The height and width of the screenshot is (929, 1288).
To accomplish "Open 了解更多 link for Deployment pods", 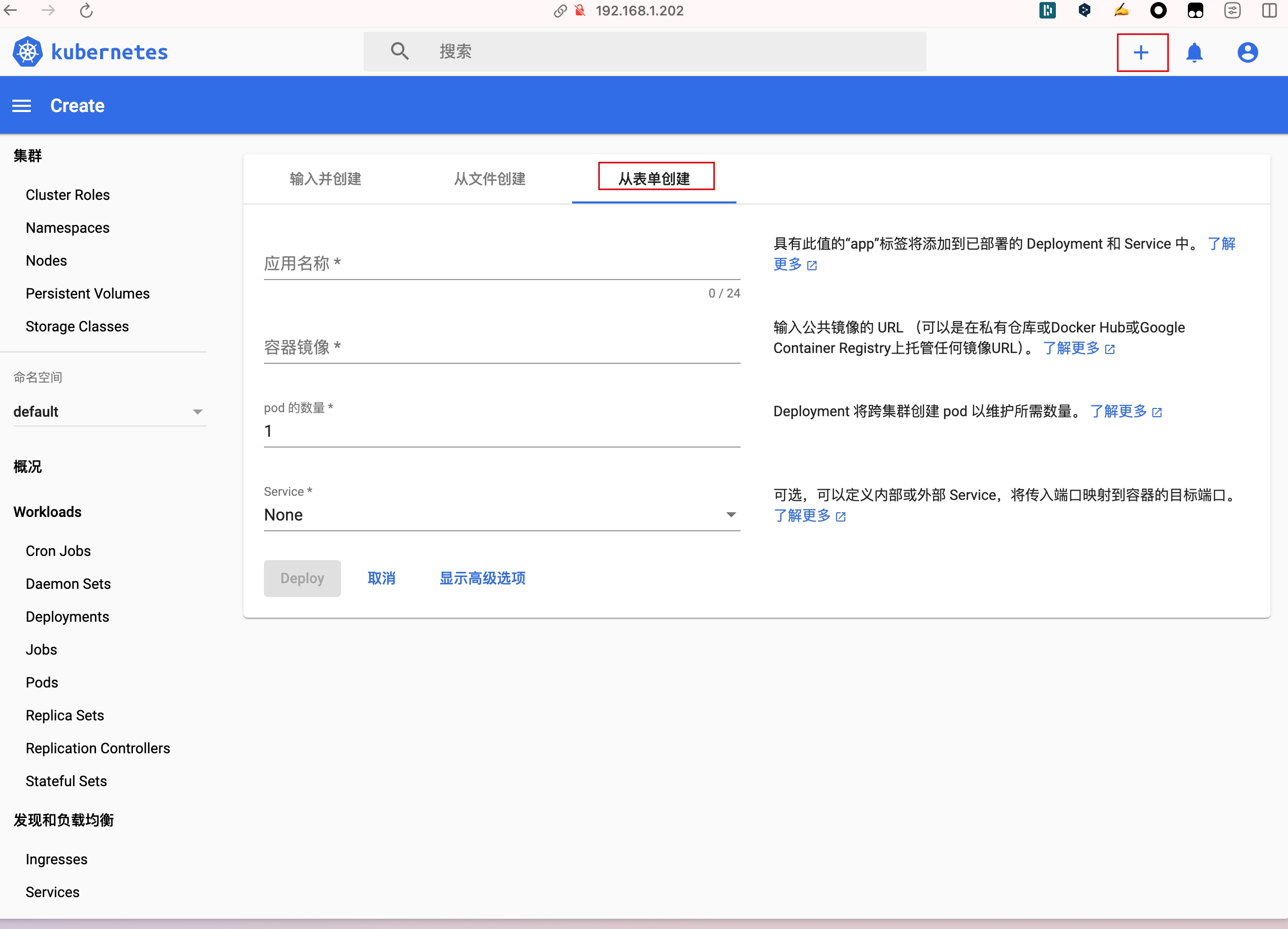I will click(x=1119, y=412).
